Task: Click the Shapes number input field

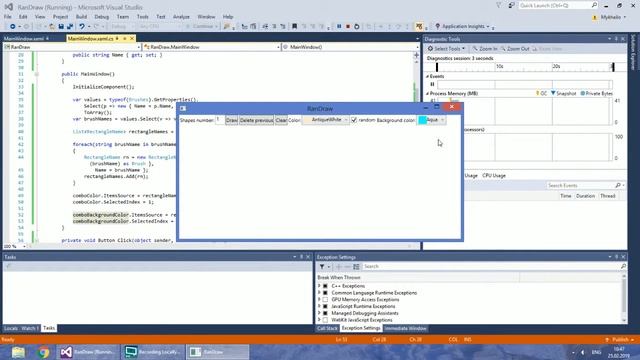Action: point(220,120)
